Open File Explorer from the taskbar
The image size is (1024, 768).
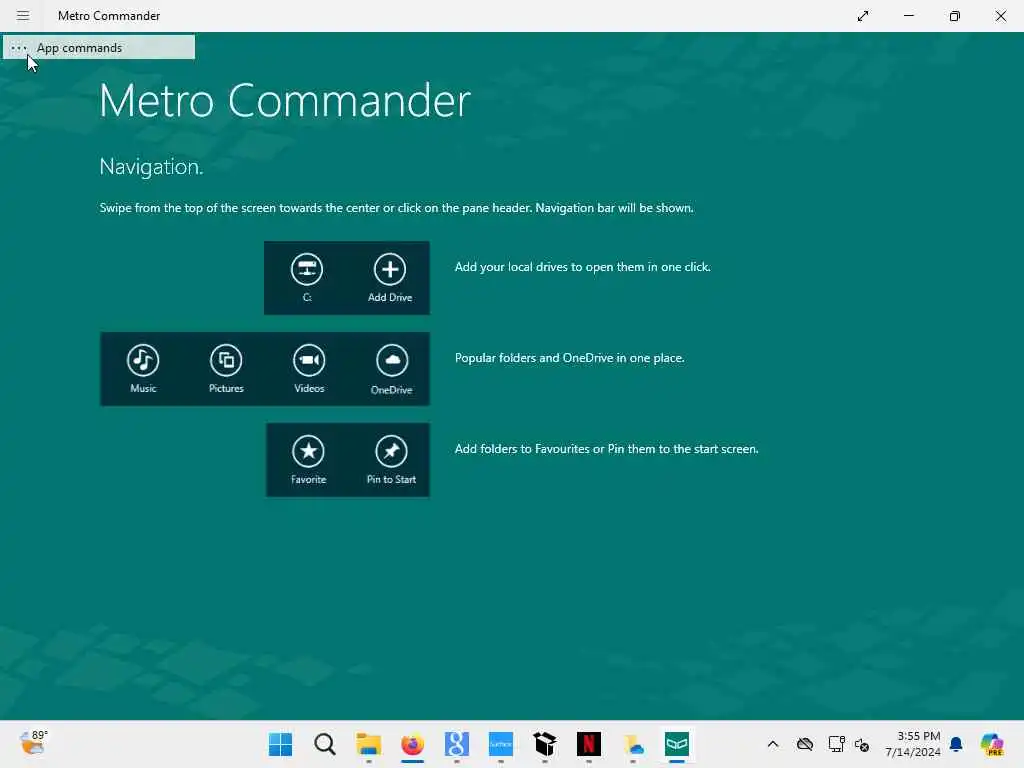click(x=368, y=744)
